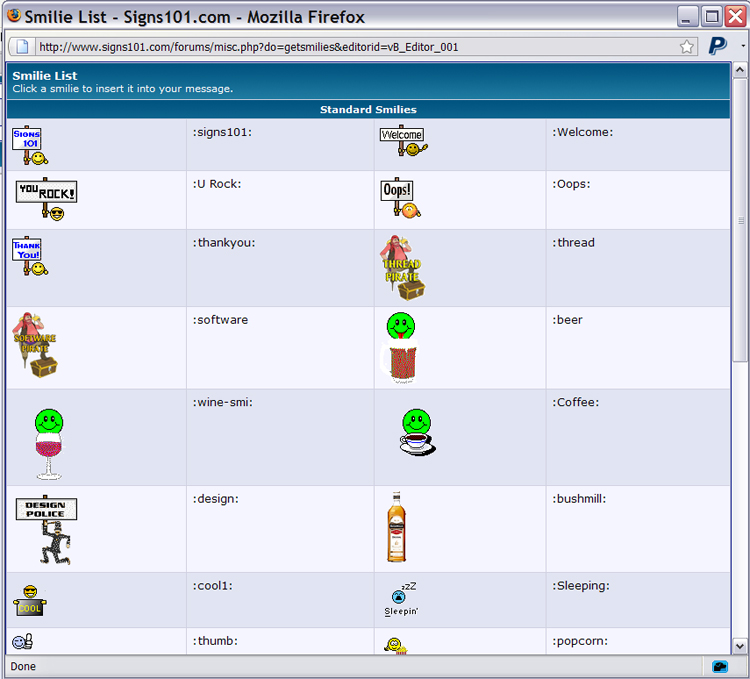750x679 pixels.
Task: Click the :thankyou: code text
Action: coord(224,243)
